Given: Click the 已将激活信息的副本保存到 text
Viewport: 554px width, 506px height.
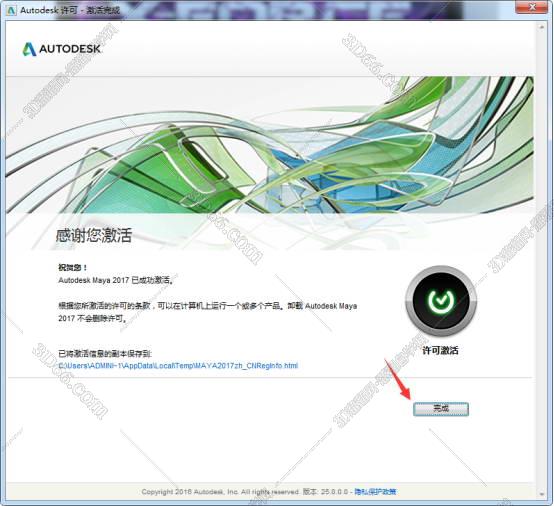Looking at the screenshot, I should [x=105, y=353].
